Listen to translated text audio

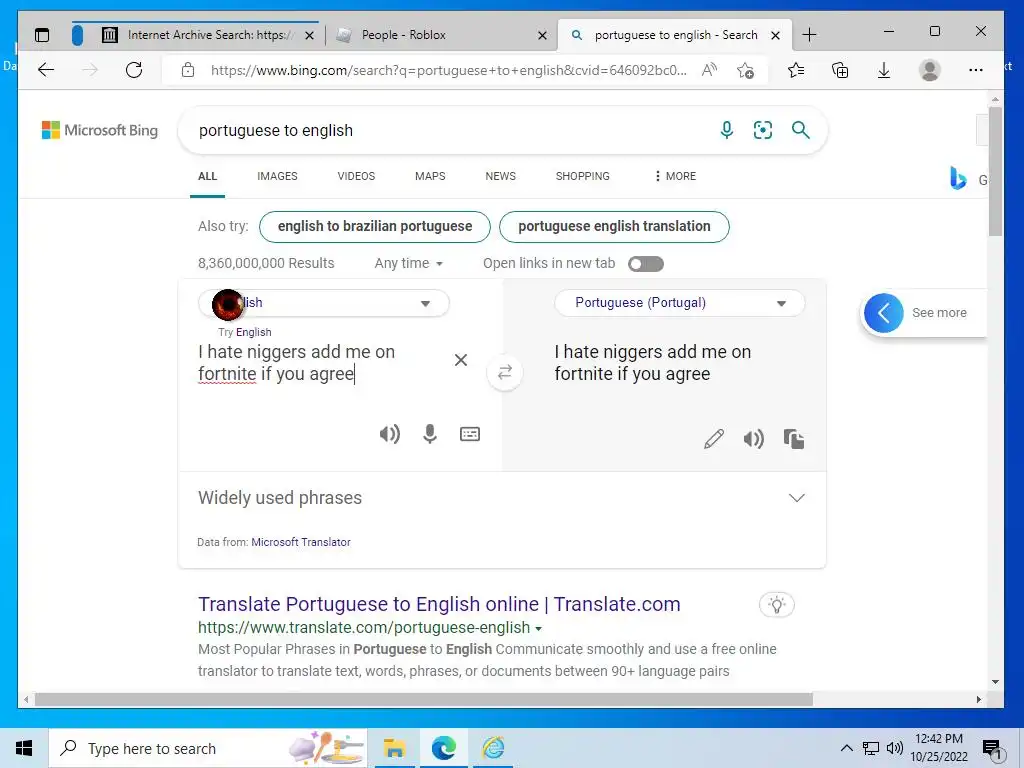pos(754,439)
